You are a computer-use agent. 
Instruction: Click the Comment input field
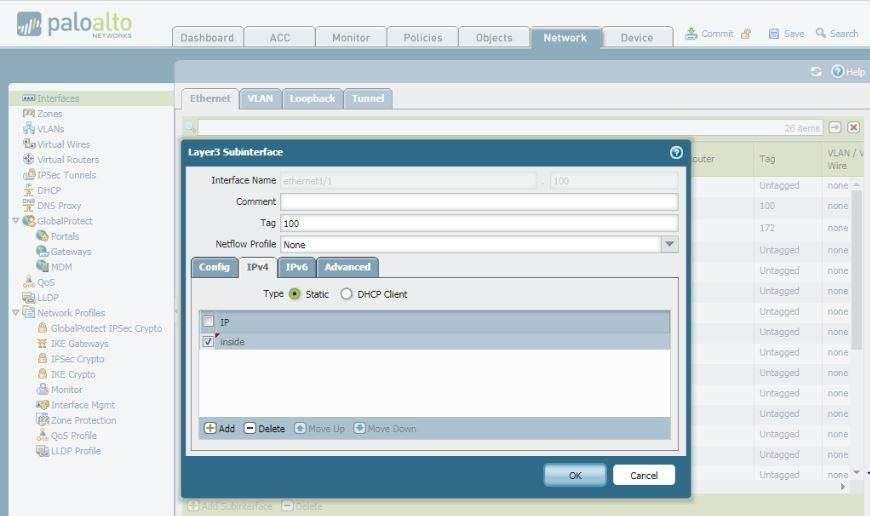tap(478, 202)
